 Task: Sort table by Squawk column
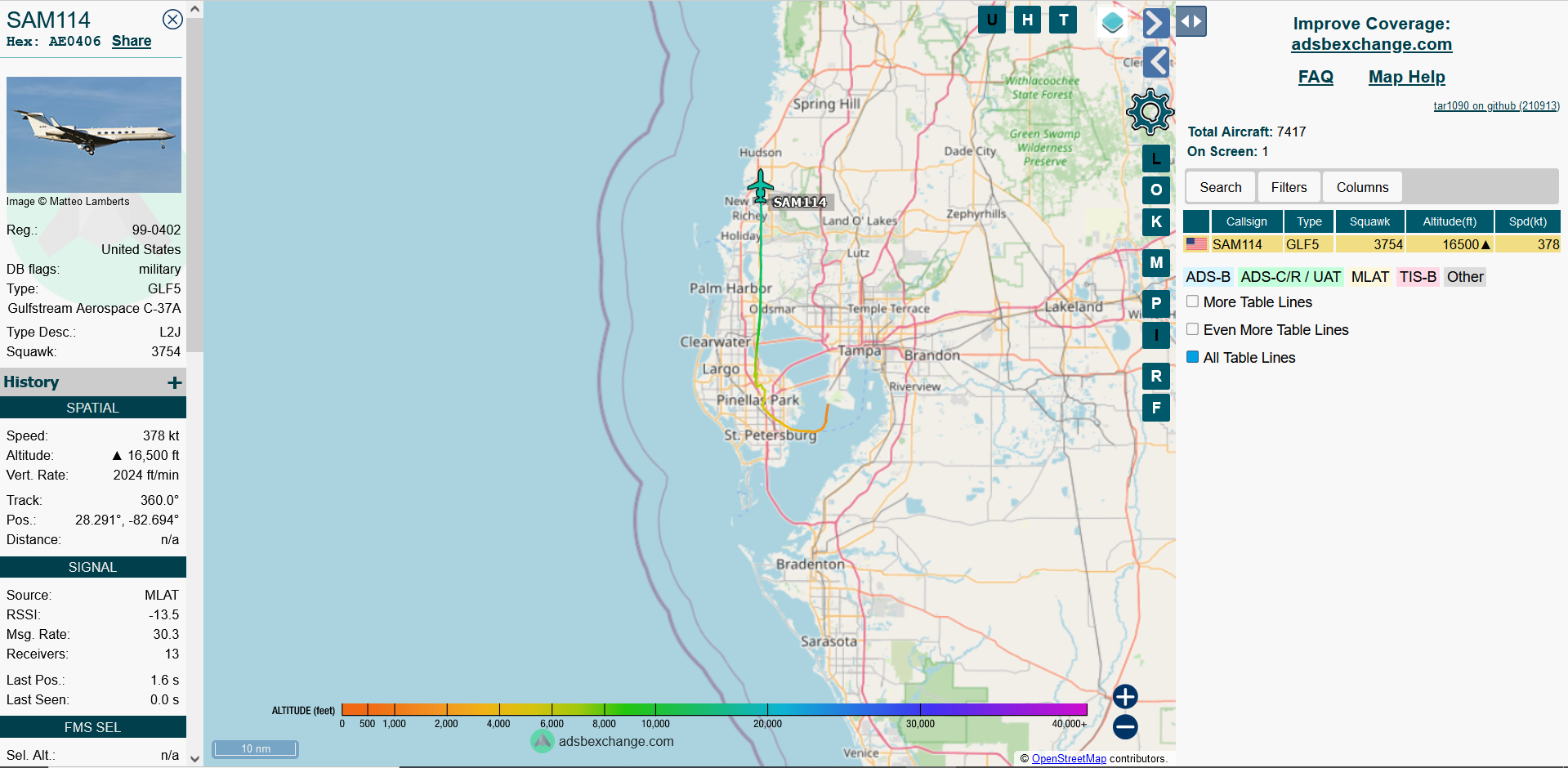coord(1369,221)
